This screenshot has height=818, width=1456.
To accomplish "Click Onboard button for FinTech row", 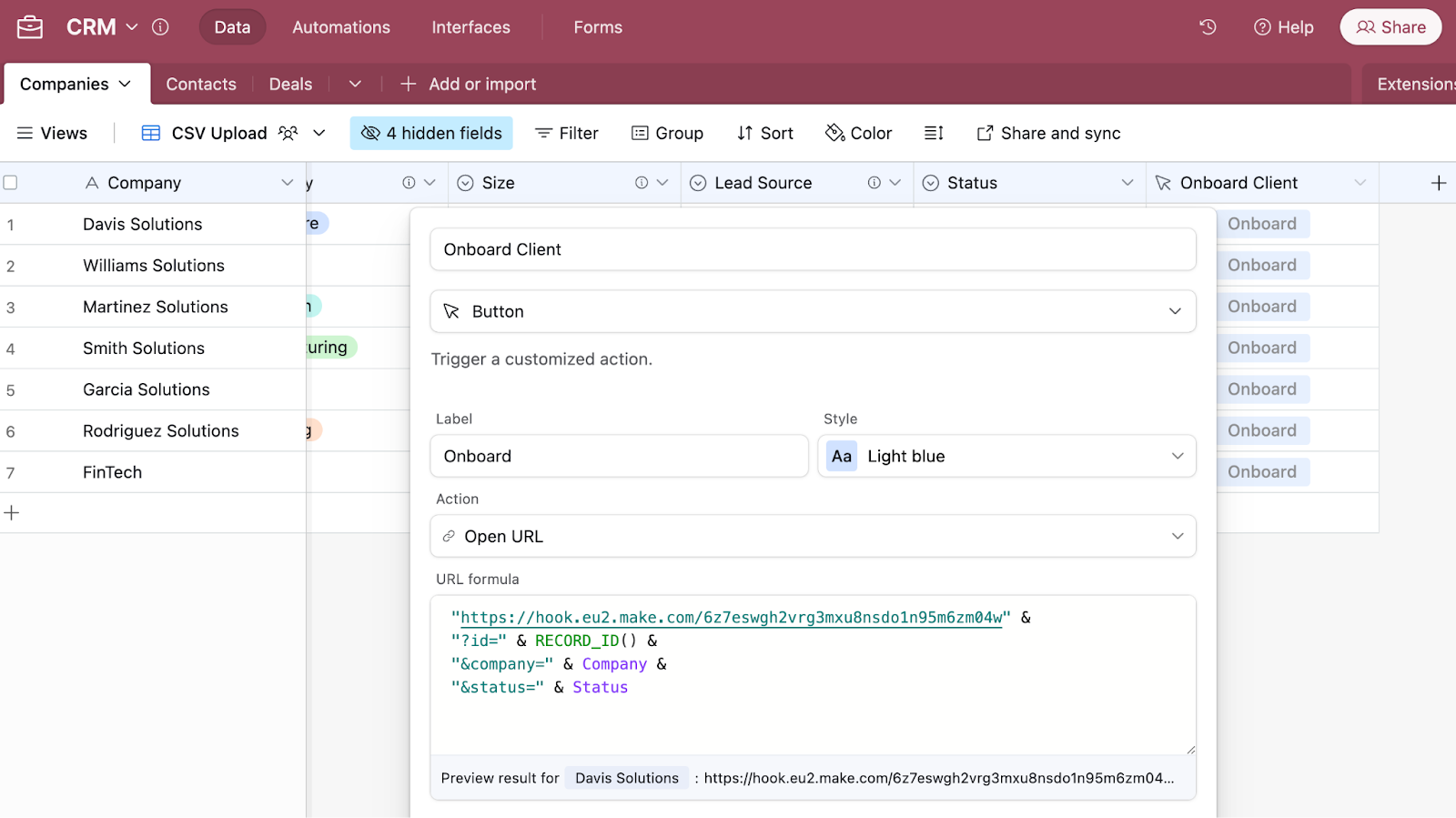I will (x=1261, y=471).
